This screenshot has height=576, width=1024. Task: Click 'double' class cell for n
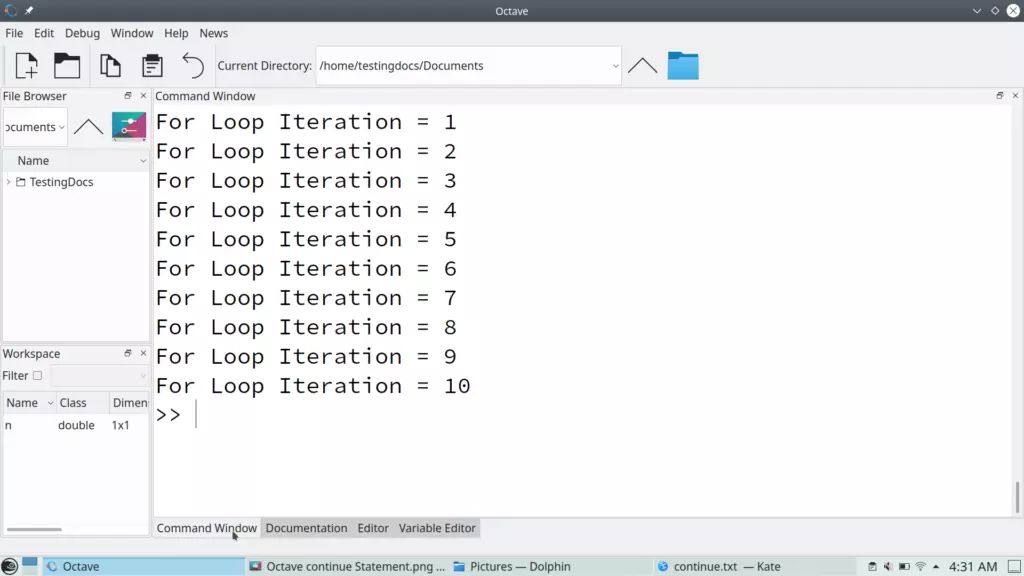(76, 425)
